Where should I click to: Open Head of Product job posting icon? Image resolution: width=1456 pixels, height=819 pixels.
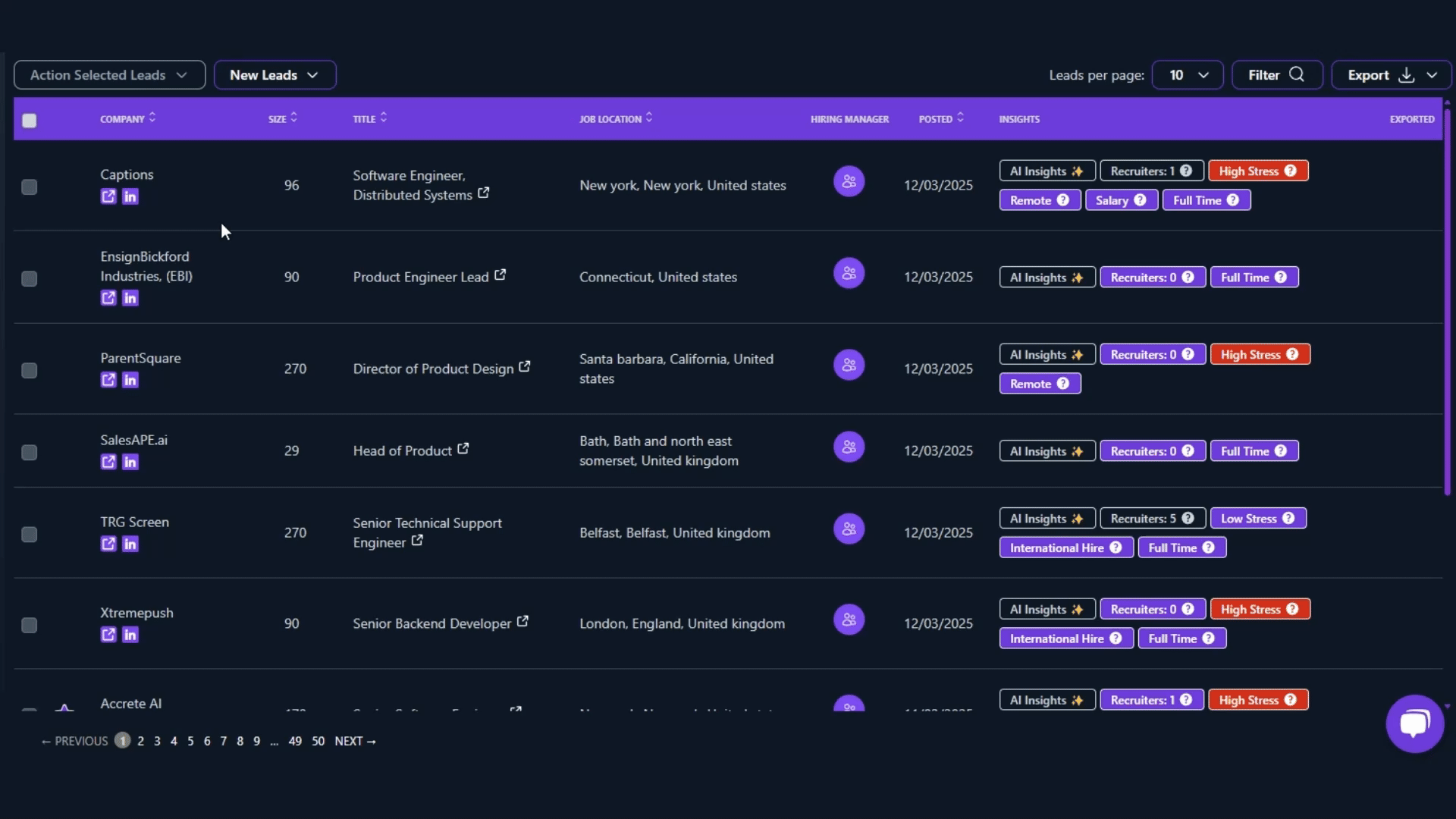click(x=463, y=449)
